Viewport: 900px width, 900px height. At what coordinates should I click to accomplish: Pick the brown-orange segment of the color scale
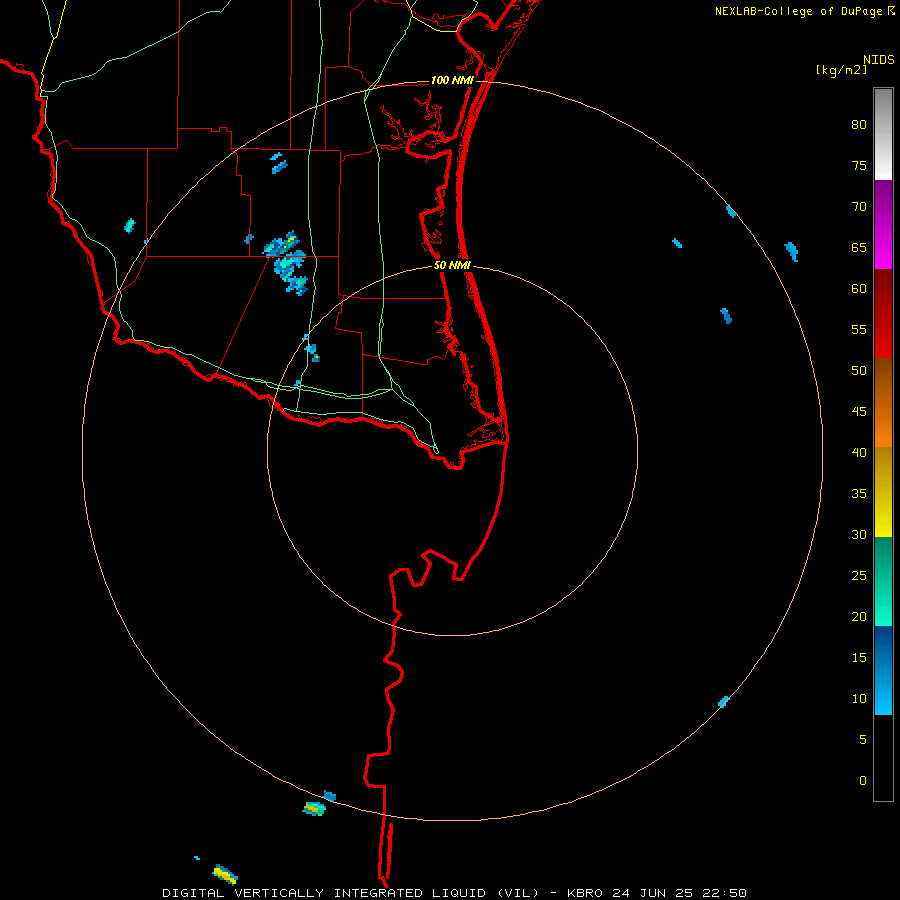[x=883, y=402]
